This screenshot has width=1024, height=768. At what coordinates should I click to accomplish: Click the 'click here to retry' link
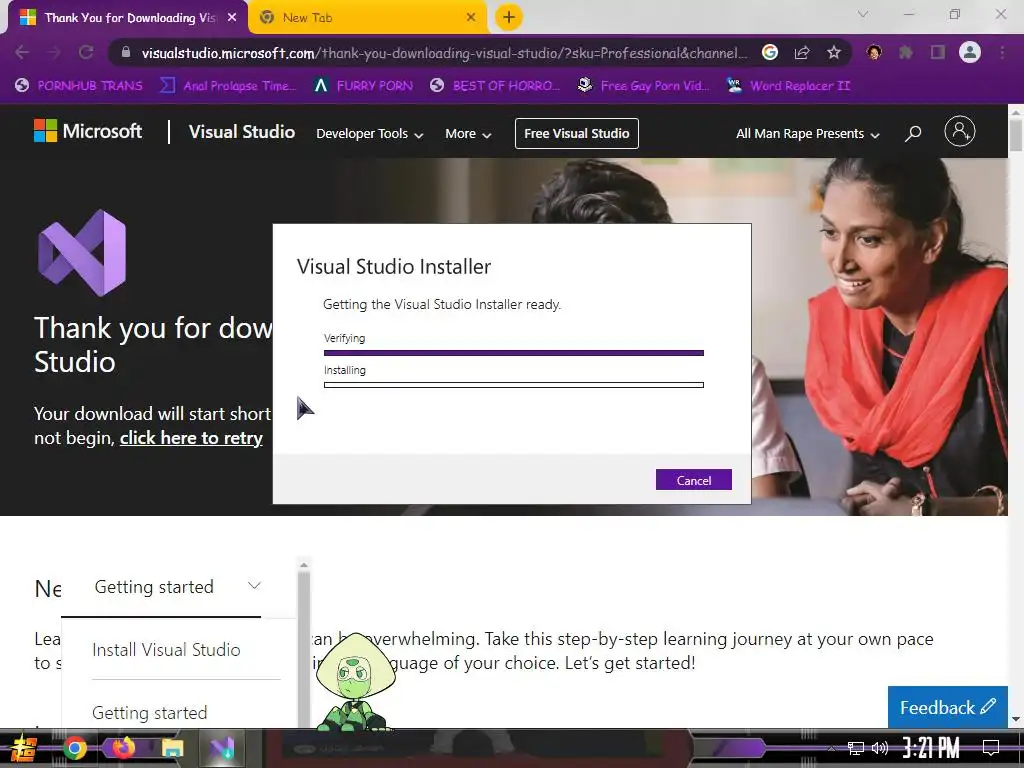(191, 438)
